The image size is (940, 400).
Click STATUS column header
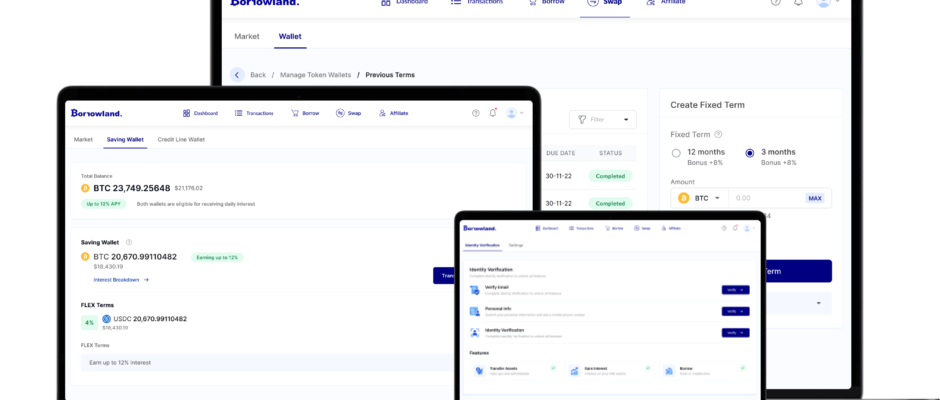point(610,153)
